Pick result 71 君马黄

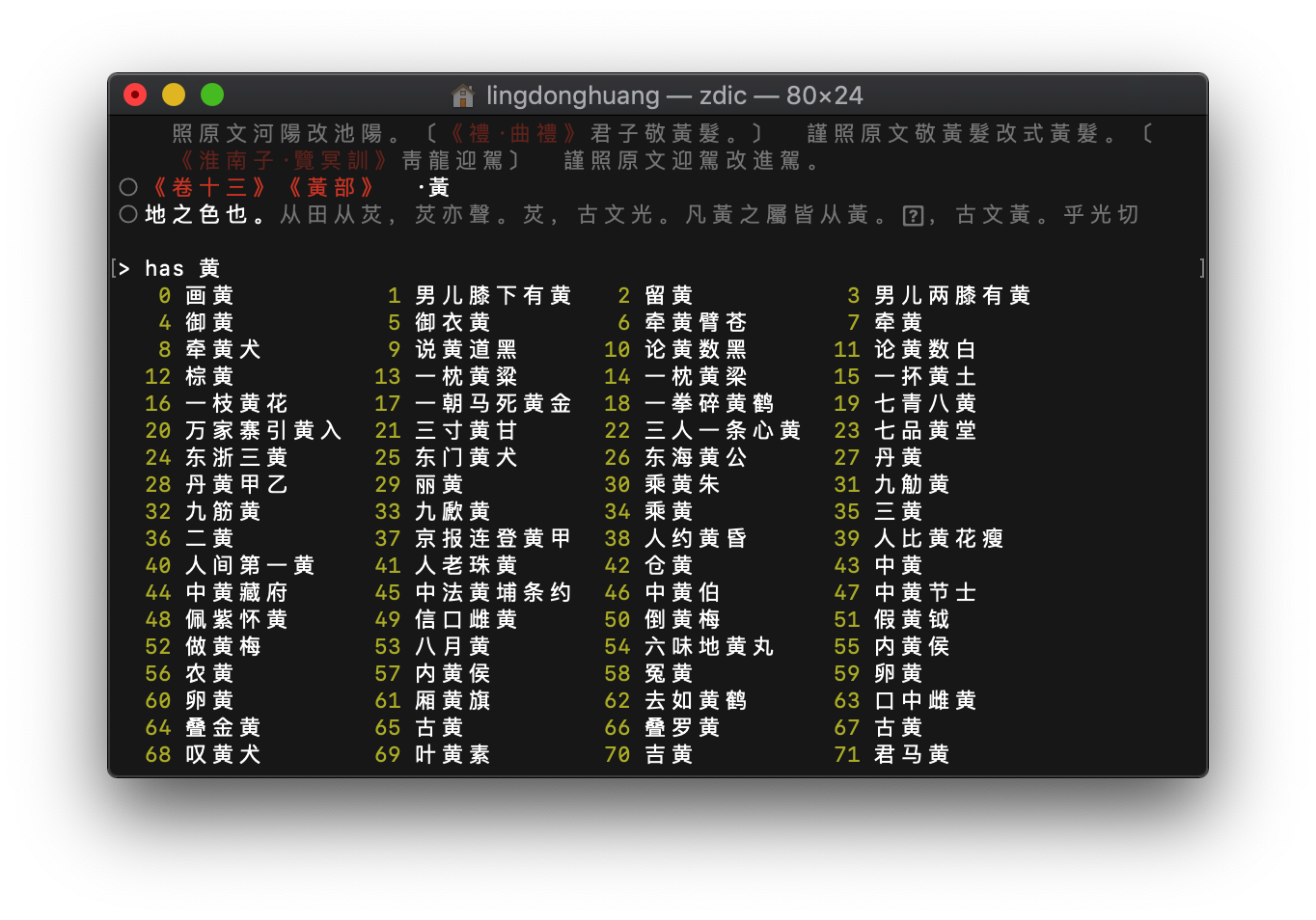click(912, 754)
